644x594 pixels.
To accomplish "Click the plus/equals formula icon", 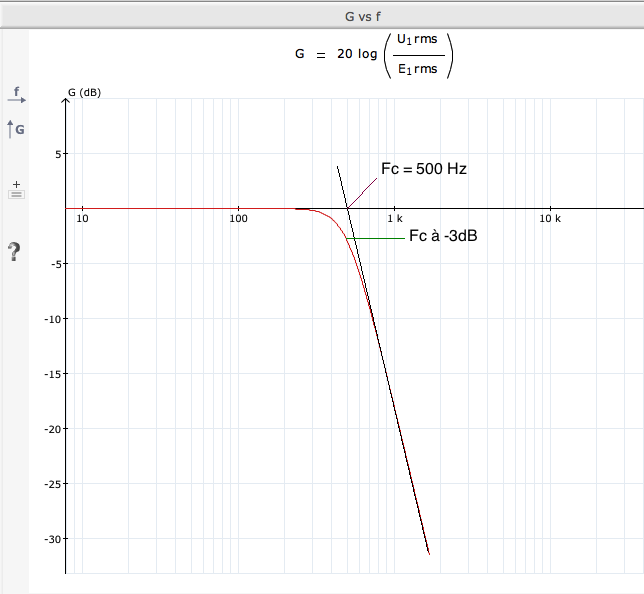I will click(16, 190).
